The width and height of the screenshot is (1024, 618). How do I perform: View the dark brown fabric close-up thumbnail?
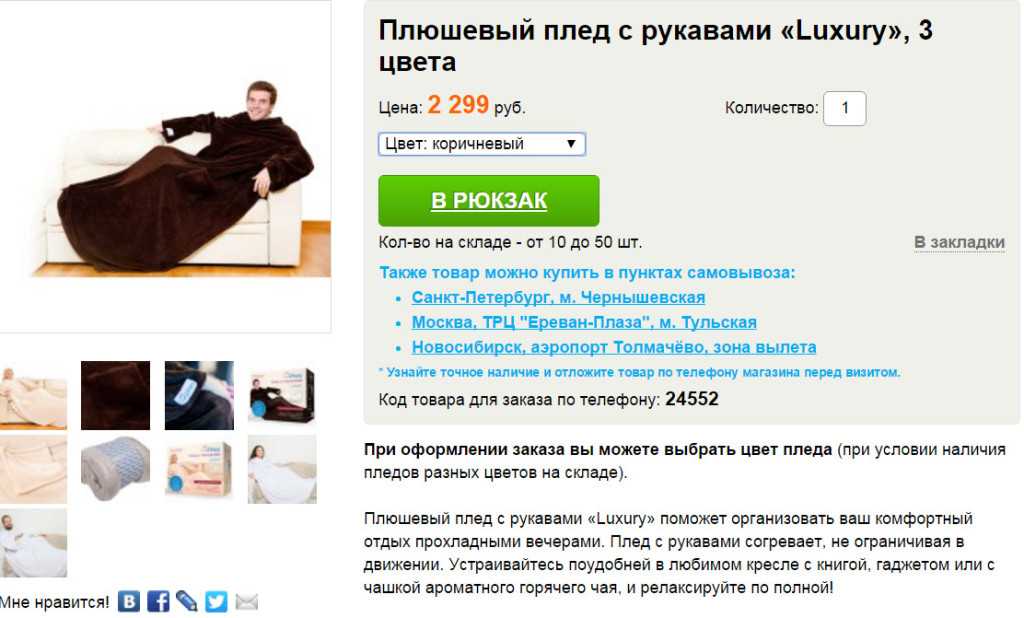coord(116,395)
